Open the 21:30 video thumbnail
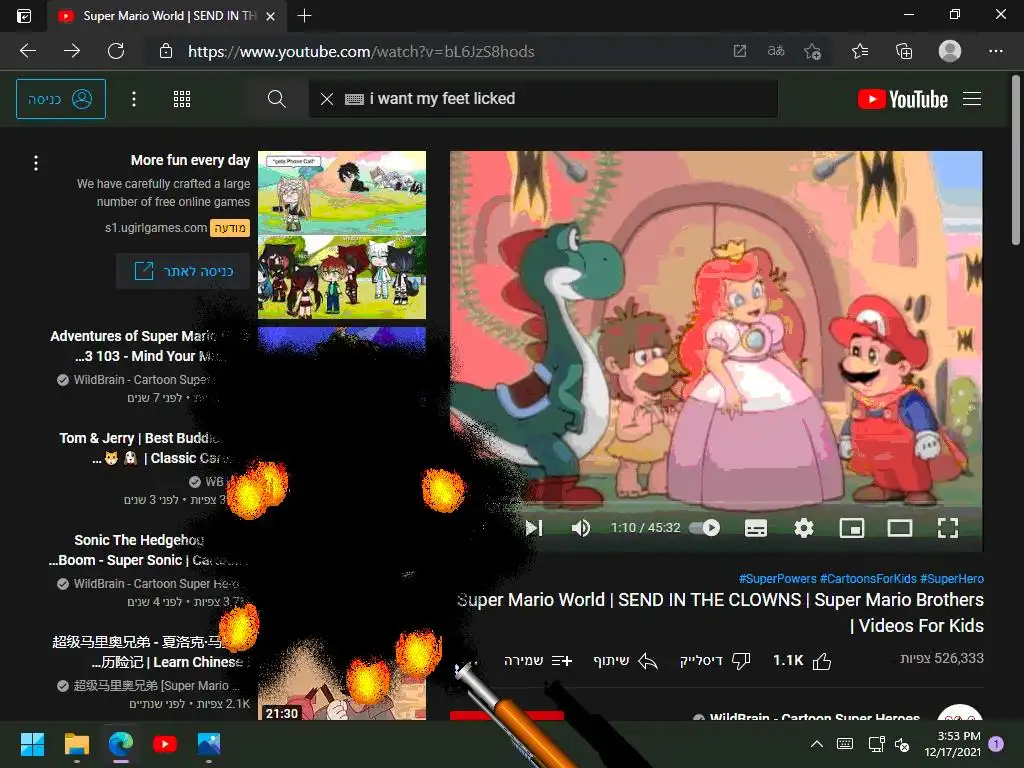Screen dimensions: 1024x768 click(x=342, y=682)
